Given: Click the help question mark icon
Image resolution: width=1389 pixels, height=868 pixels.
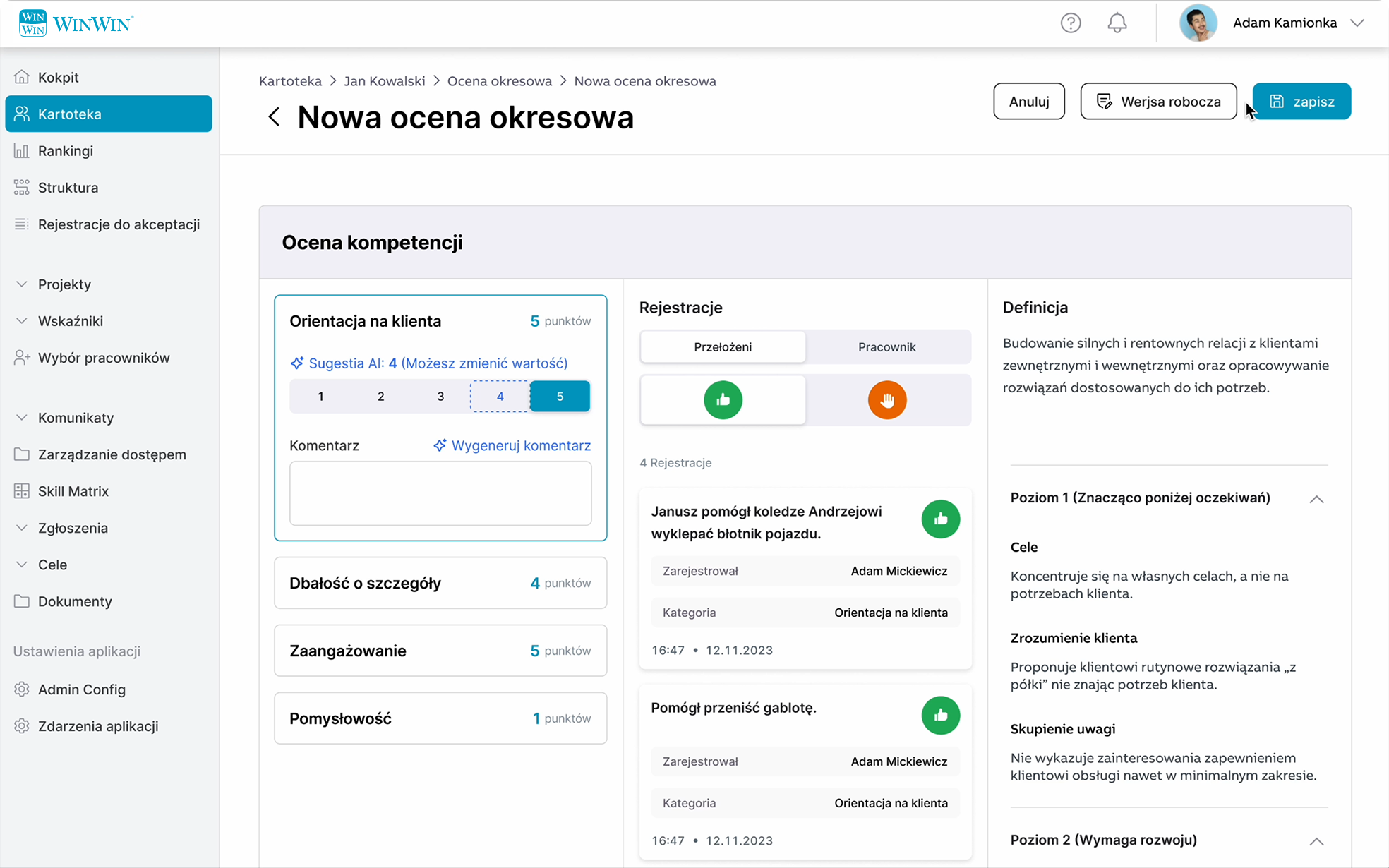Looking at the screenshot, I should [x=1070, y=23].
